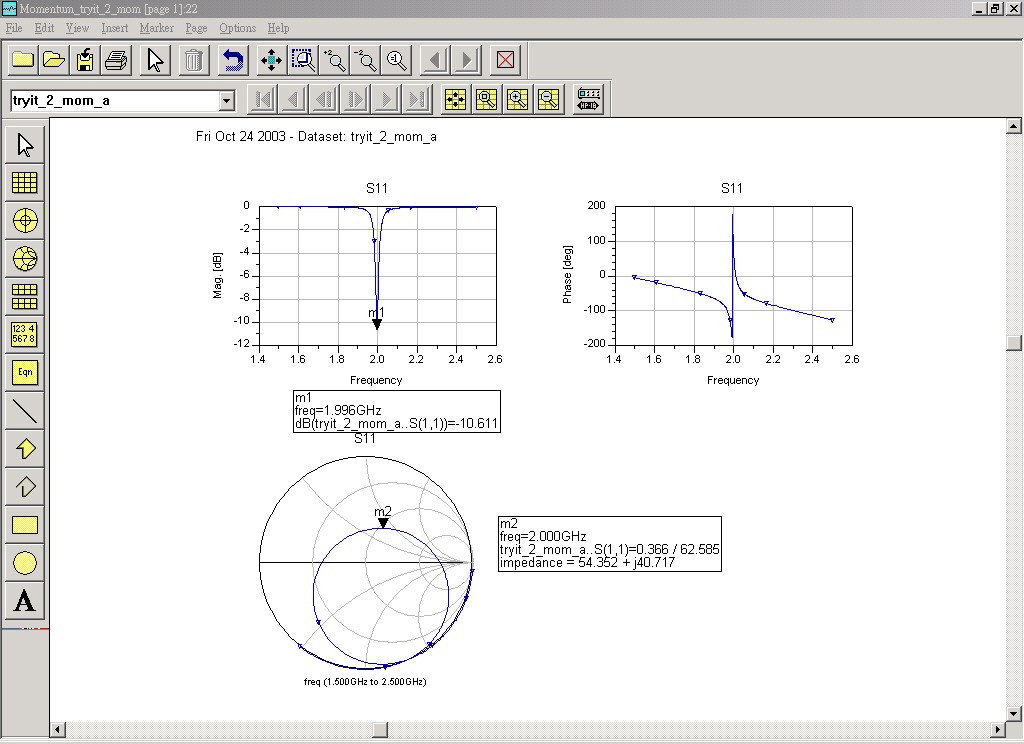Viewport: 1024px width, 744px height.
Task: Jump to the last marker point
Action: click(418, 99)
